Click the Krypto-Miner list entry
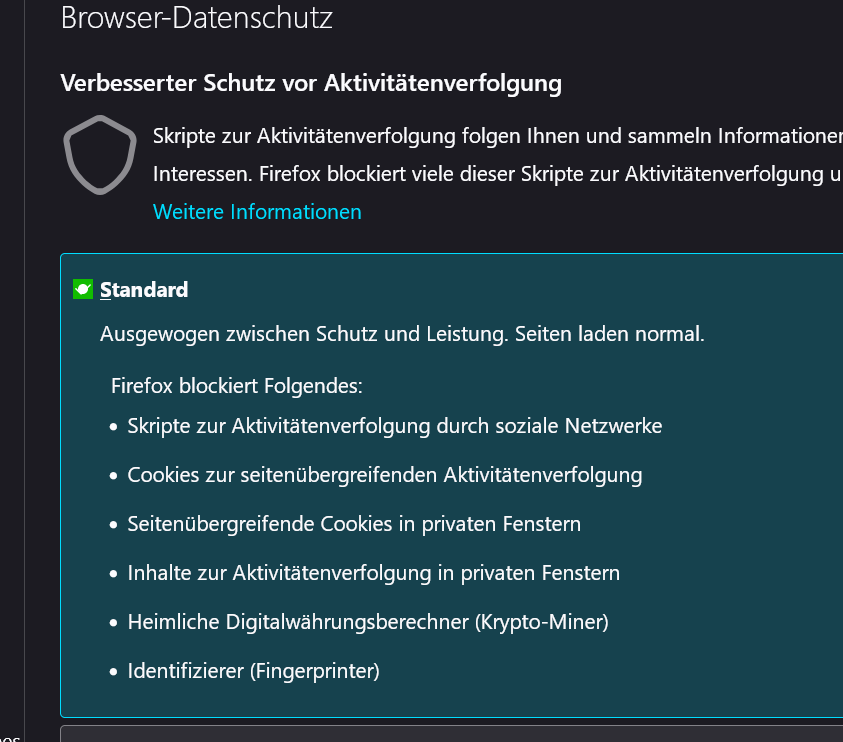 coord(368,622)
